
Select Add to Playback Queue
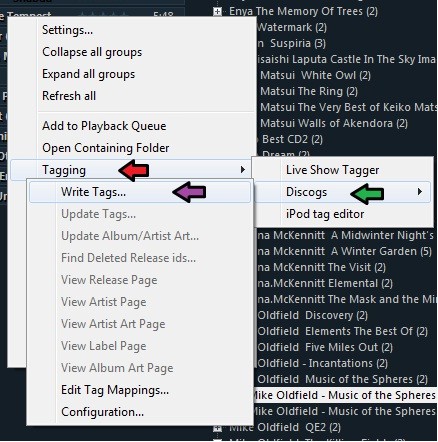[x=104, y=126]
